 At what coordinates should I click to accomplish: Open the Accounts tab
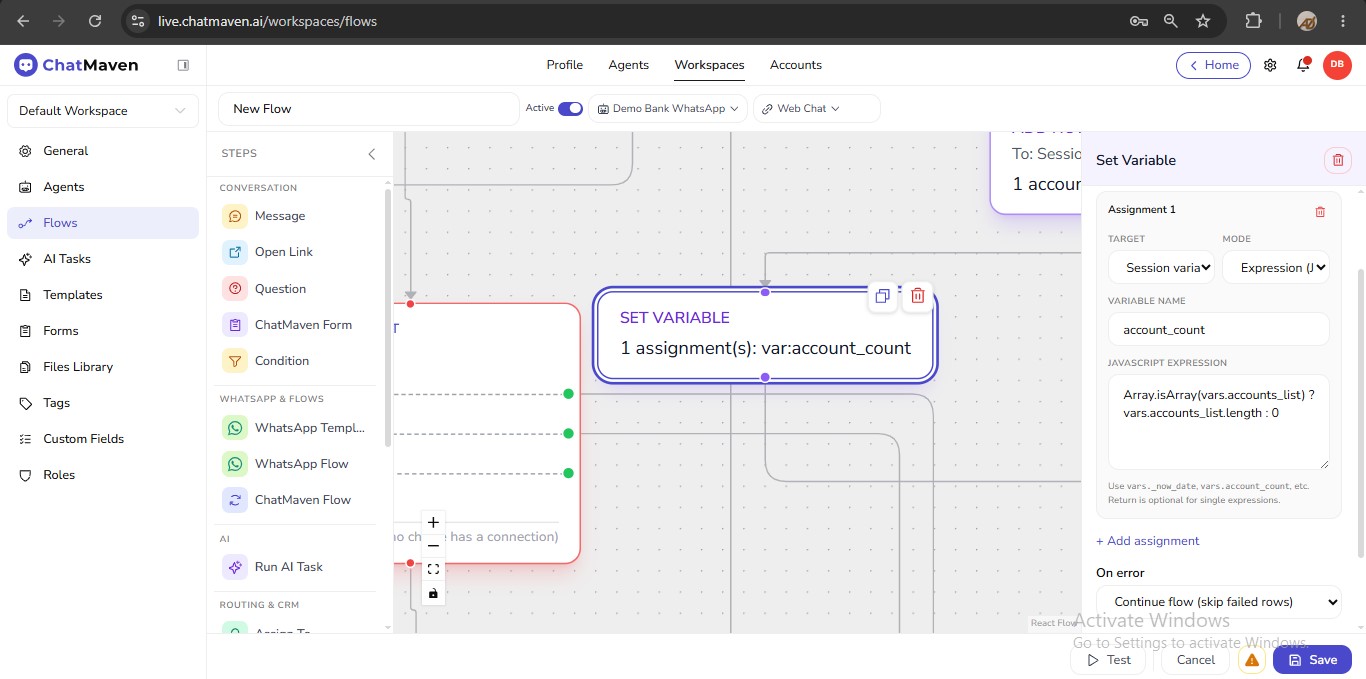(796, 65)
